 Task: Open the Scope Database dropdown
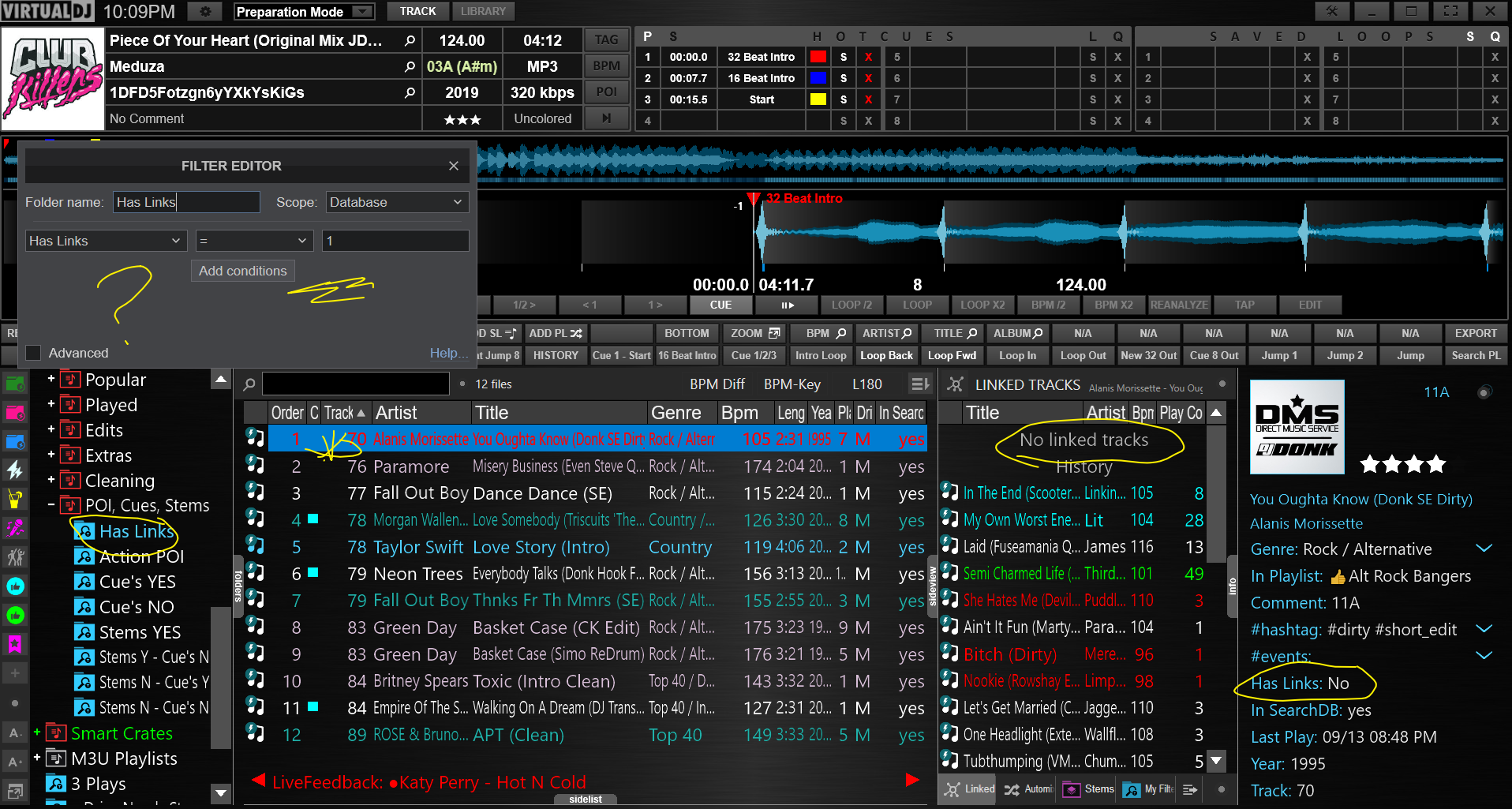[397, 202]
